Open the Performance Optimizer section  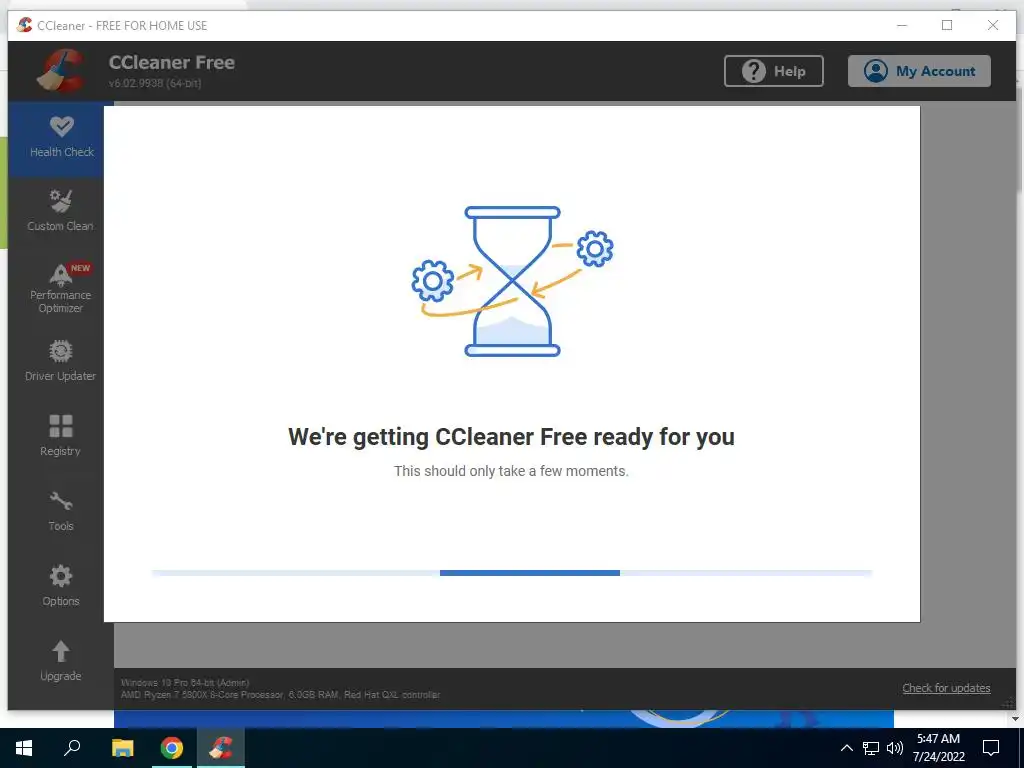point(60,287)
